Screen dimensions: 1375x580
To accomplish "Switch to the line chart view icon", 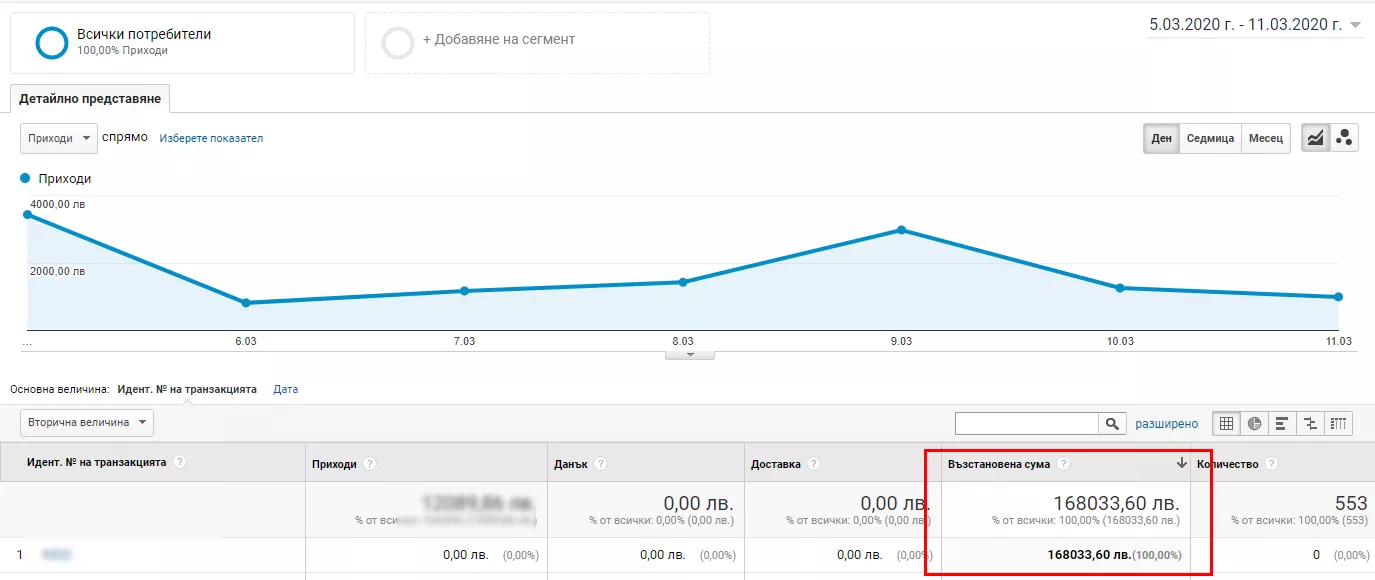I will pos(1315,138).
